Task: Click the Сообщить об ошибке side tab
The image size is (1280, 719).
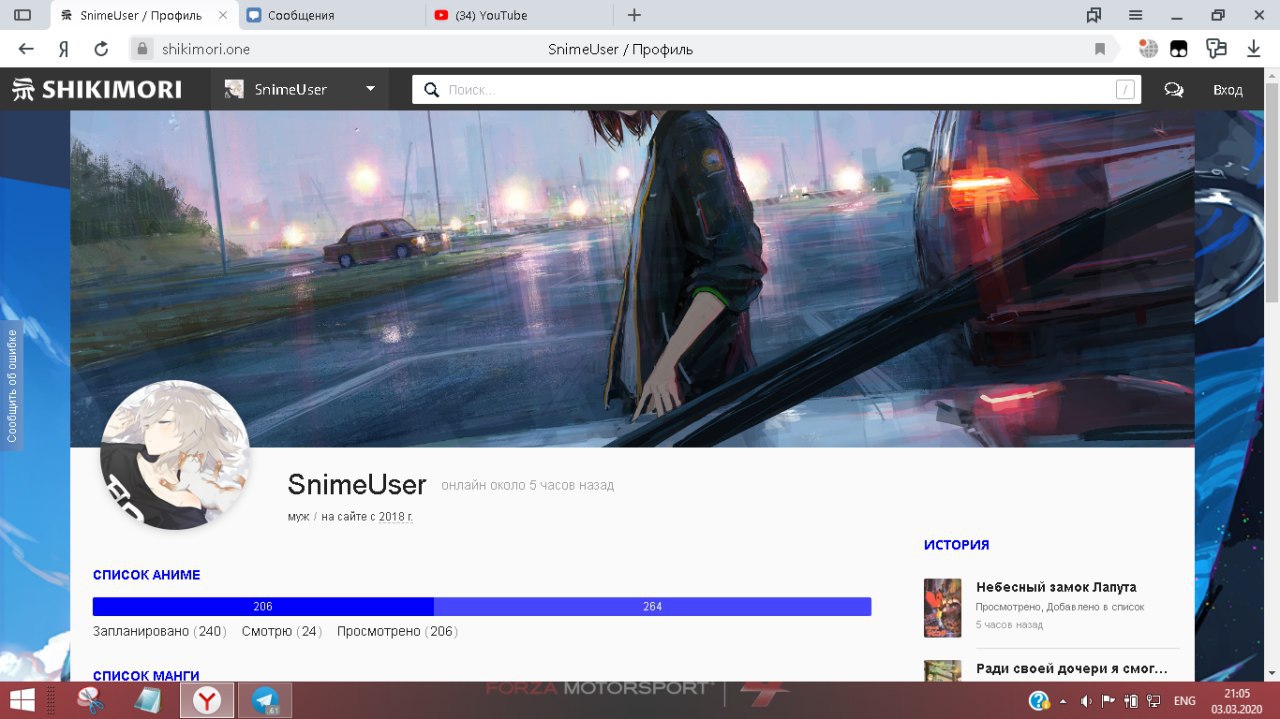Action: point(11,385)
